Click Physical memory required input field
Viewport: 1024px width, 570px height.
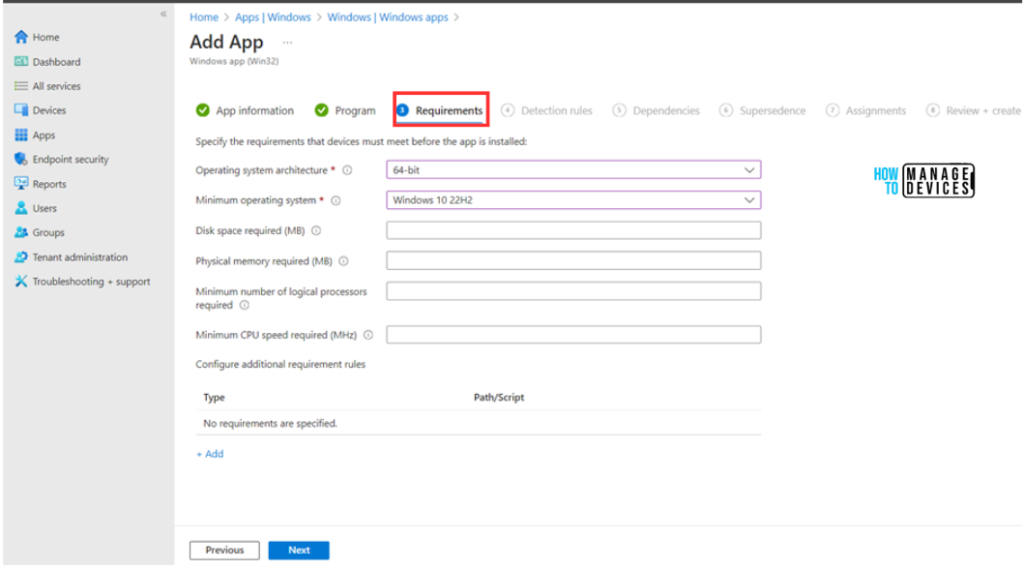[x=573, y=261]
